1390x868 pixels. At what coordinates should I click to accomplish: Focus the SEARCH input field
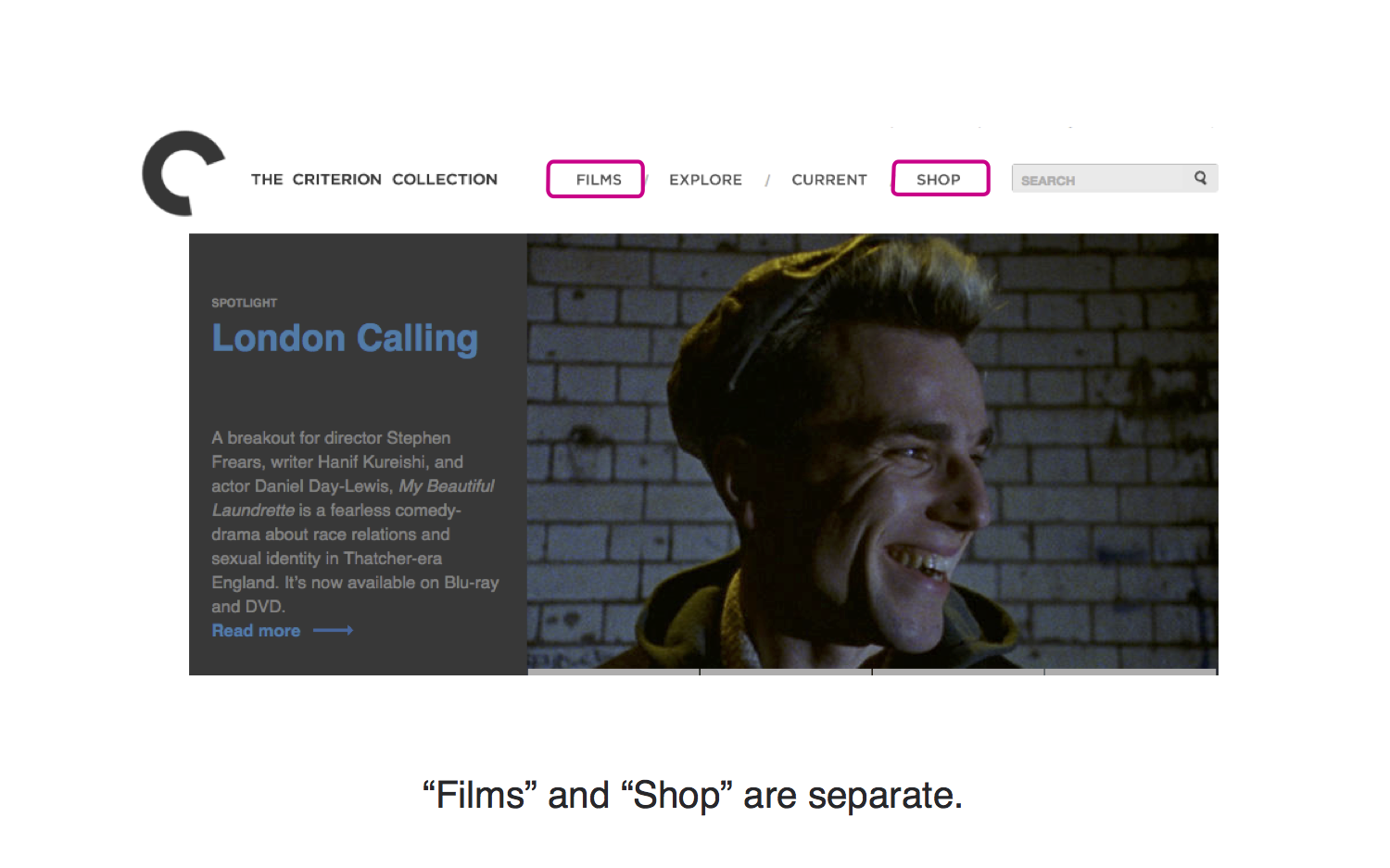tap(1115, 179)
